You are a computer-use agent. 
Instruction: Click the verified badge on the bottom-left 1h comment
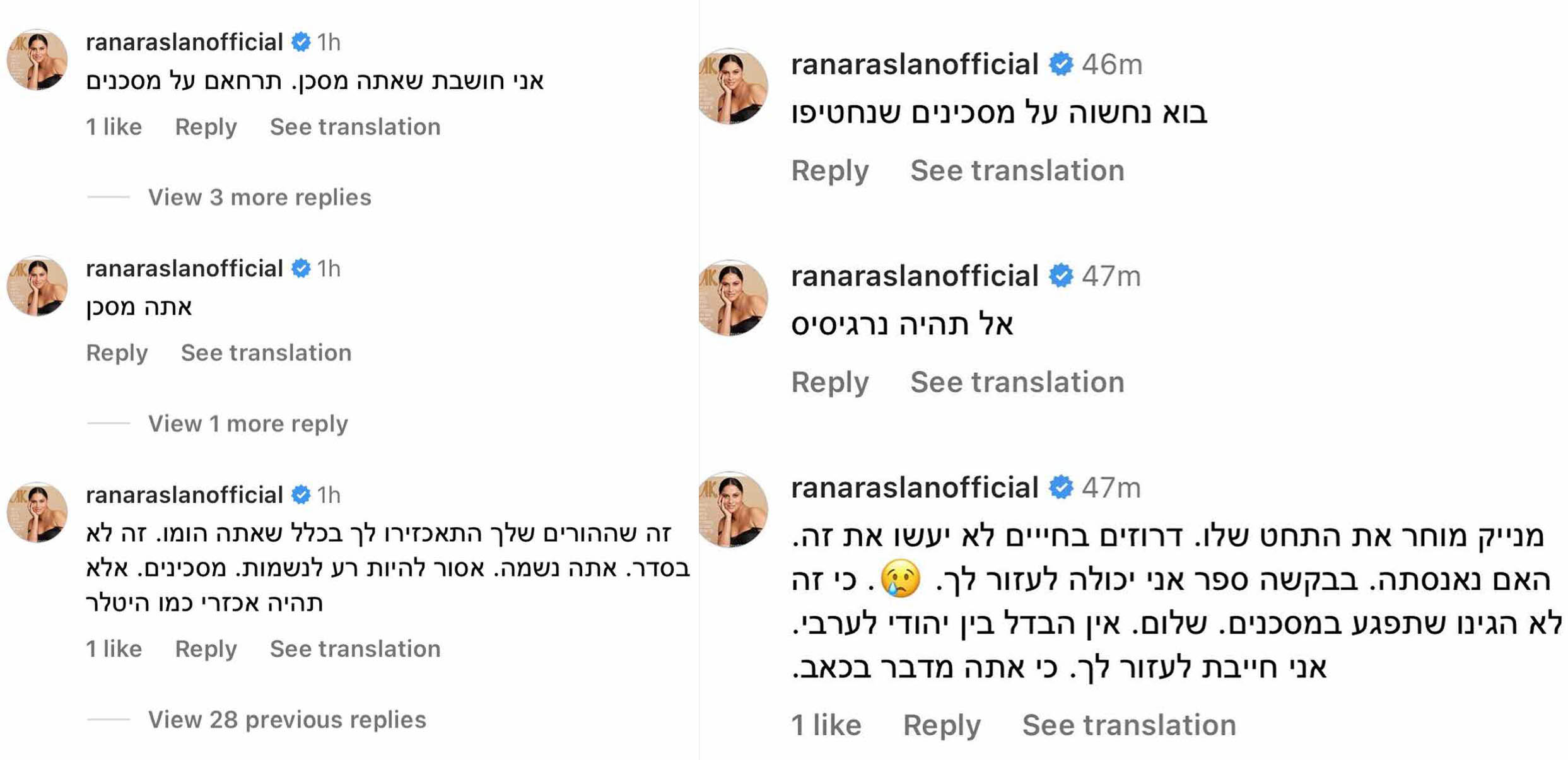click(x=301, y=495)
